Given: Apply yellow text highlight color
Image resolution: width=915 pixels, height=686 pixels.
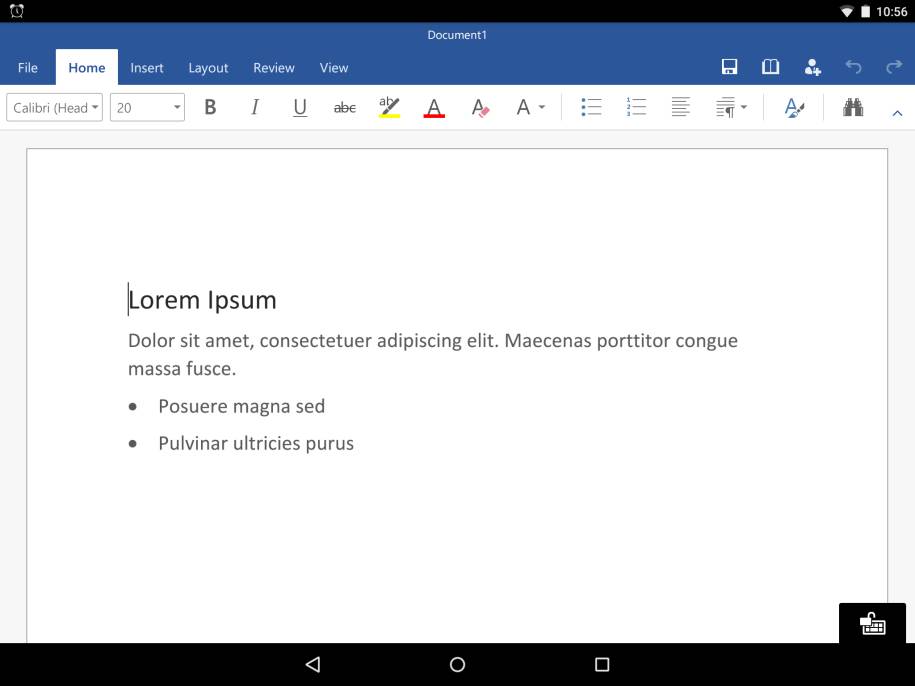Looking at the screenshot, I should tap(389, 107).
